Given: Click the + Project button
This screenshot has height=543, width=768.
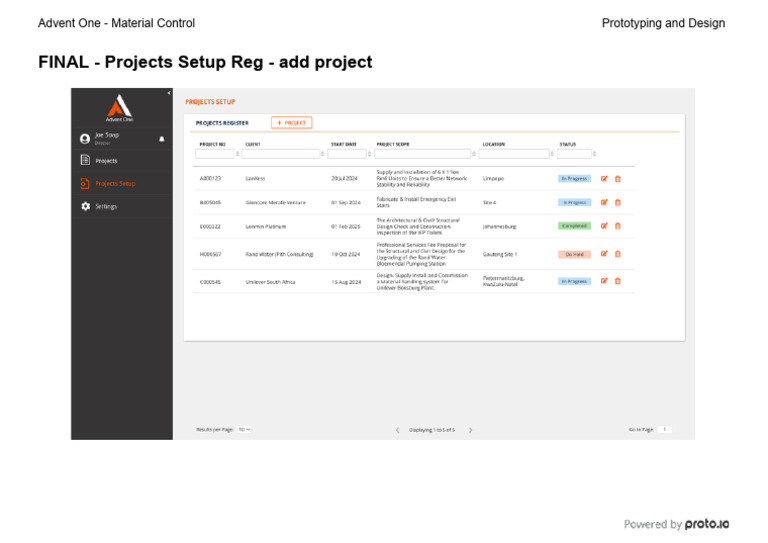Looking at the screenshot, I should click(x=291, y=122).
